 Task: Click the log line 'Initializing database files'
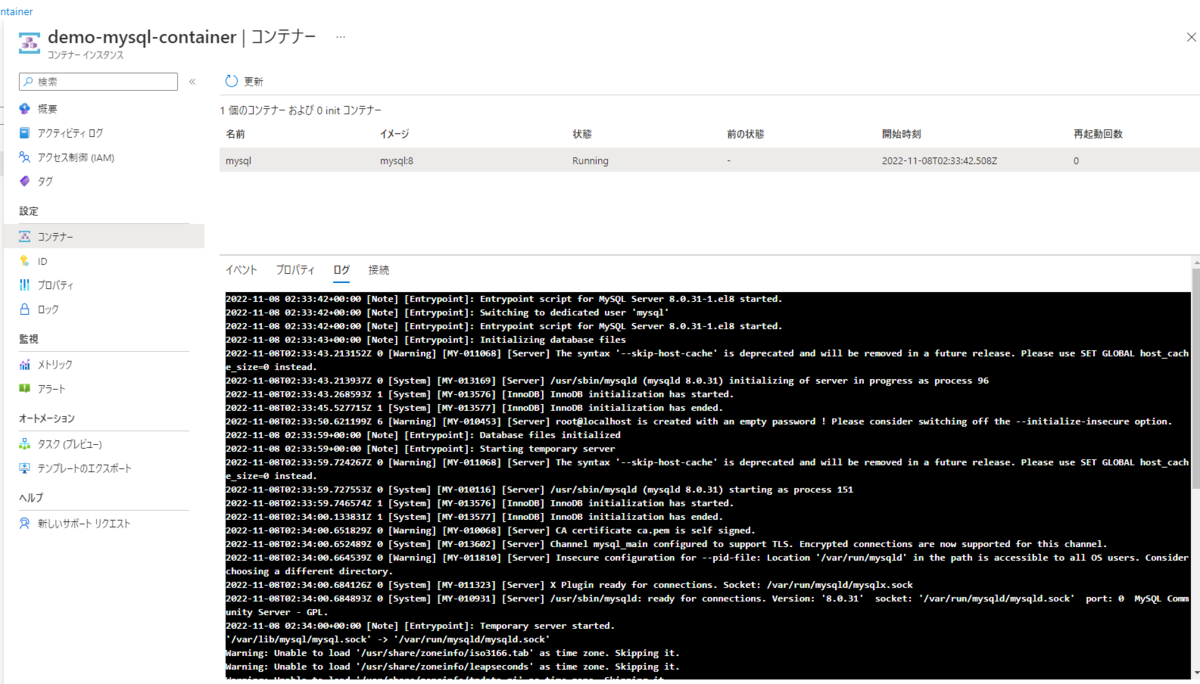(425, 340)
